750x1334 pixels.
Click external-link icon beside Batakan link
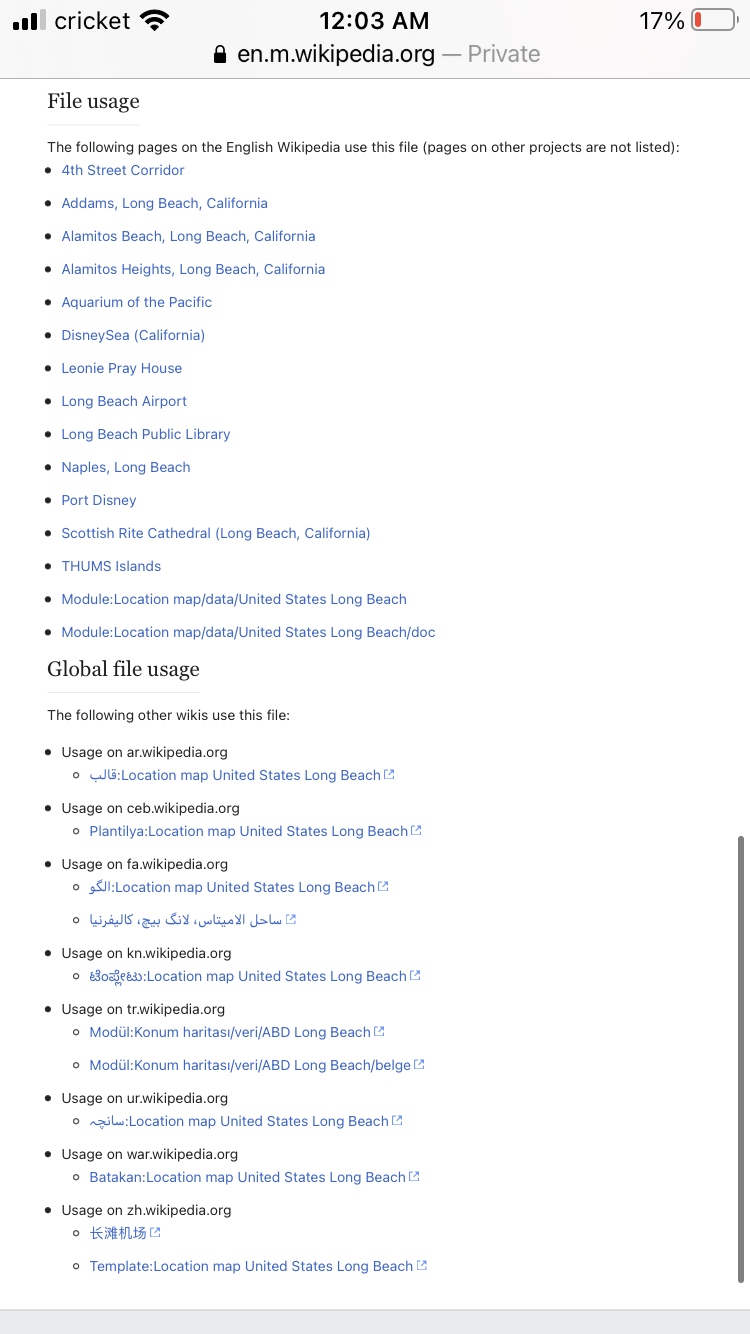[415, 1177]
